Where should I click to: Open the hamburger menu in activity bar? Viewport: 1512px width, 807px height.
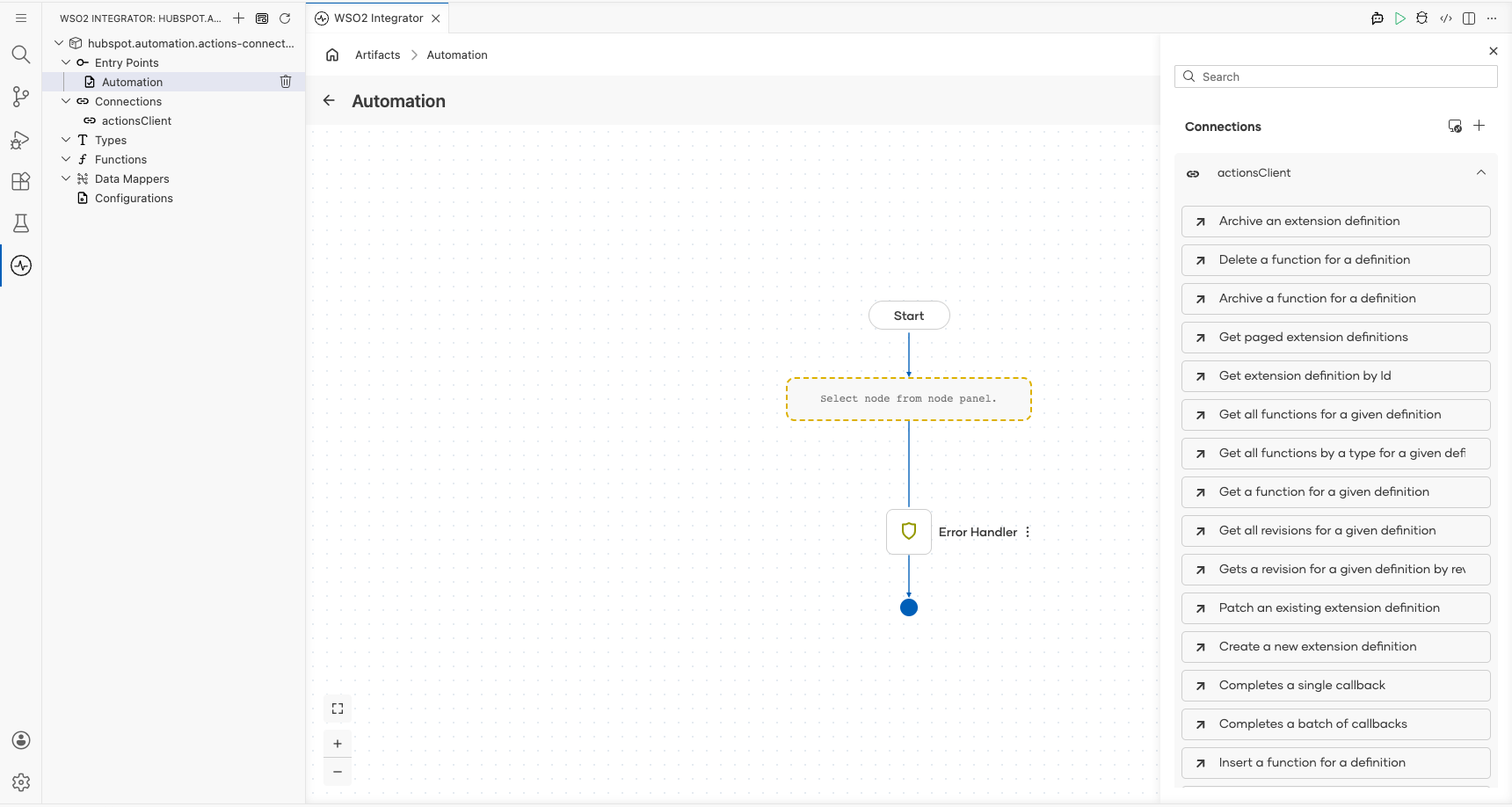[x=21, y=18]
